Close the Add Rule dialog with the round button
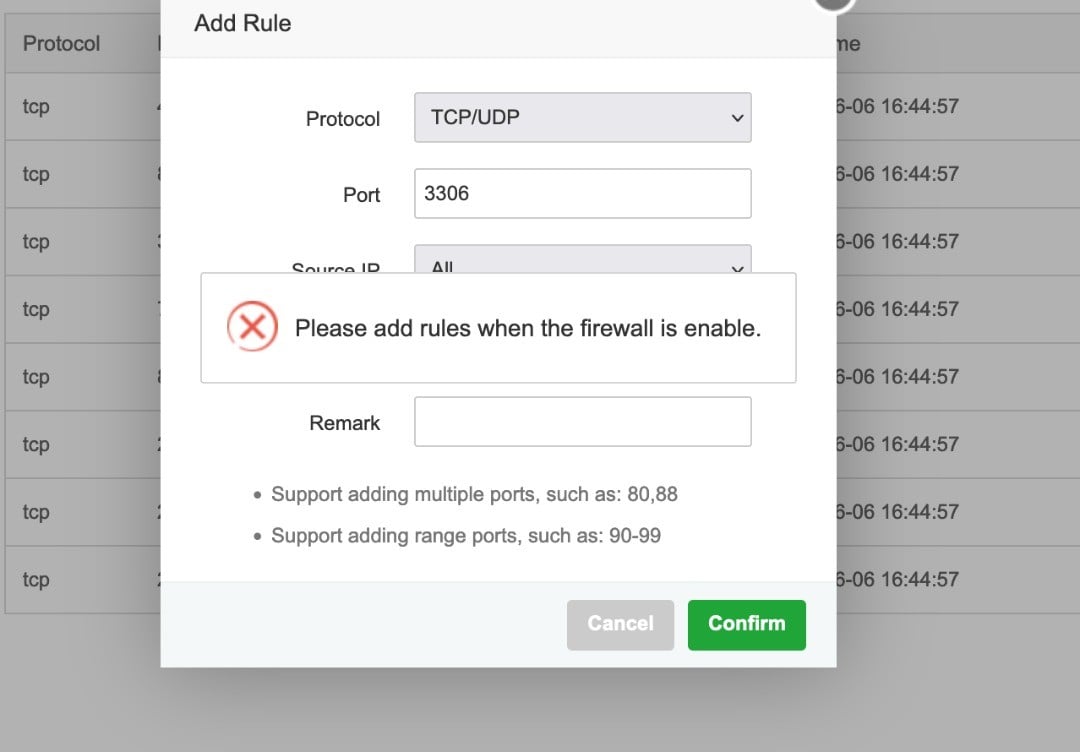This screenshot has height=752, width=1080. click(835, 3)
